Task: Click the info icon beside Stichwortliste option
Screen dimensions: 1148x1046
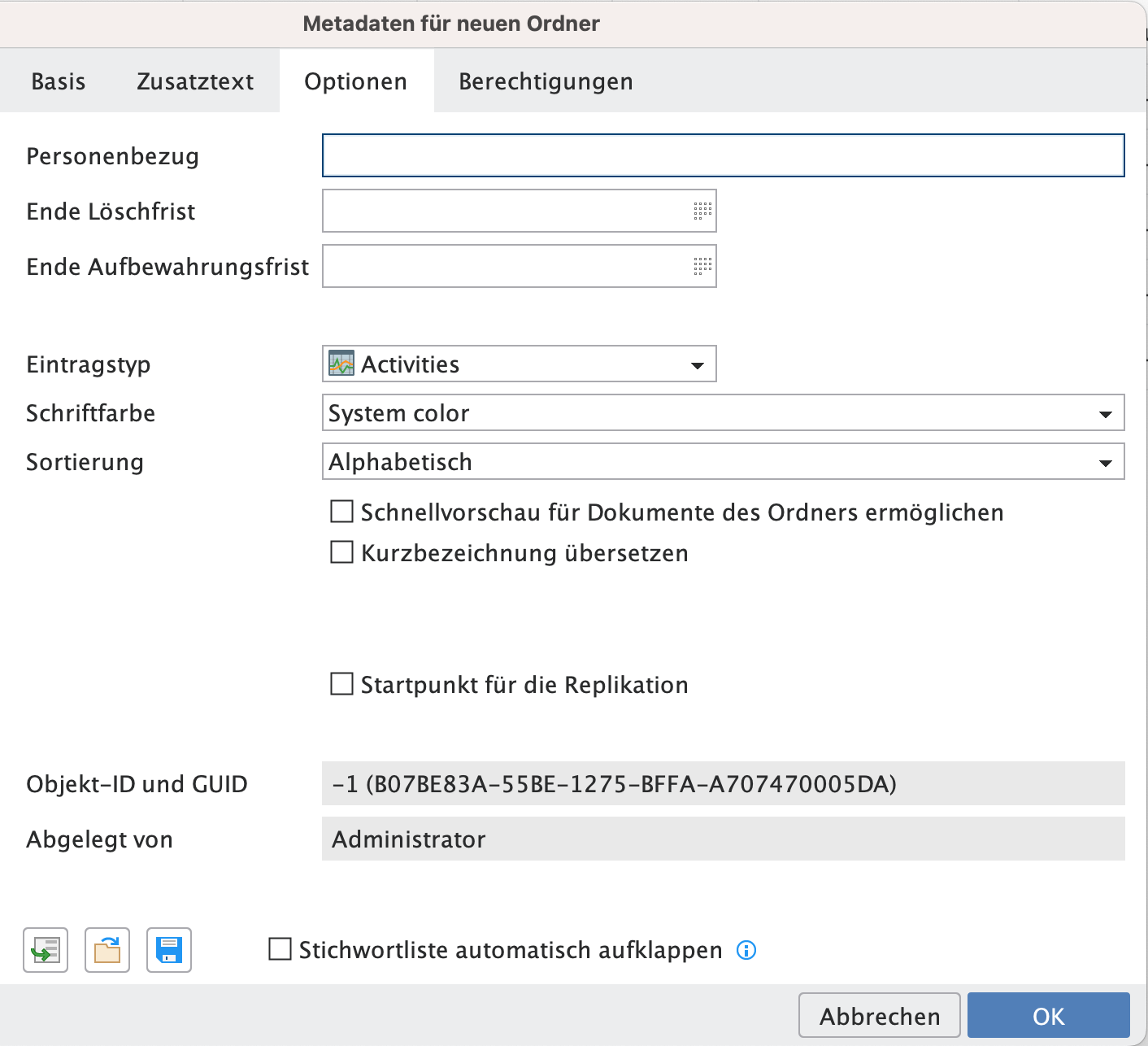Action: coord(746,950)
